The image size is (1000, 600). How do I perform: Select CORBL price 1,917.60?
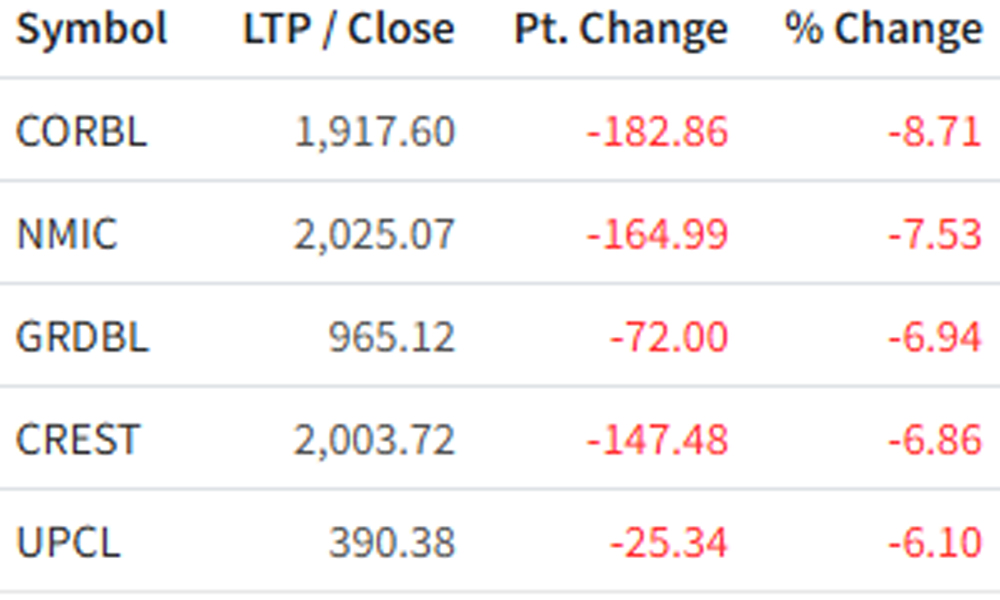click(374, 132)
